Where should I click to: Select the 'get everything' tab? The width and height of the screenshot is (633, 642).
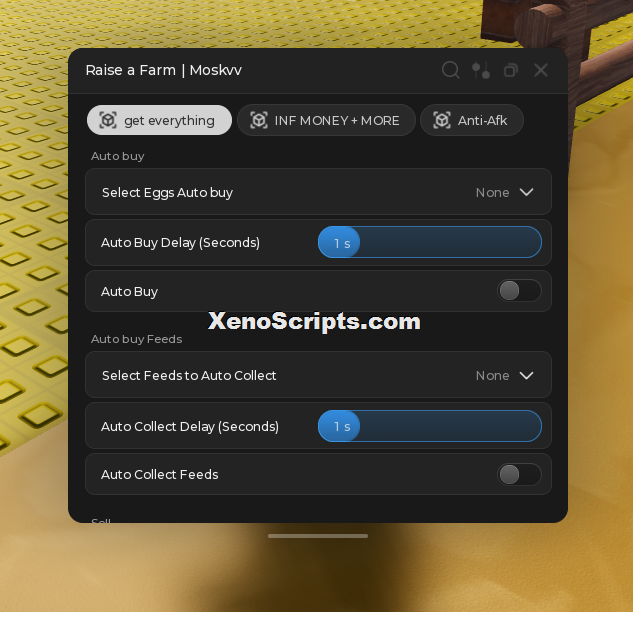(159, 120)
